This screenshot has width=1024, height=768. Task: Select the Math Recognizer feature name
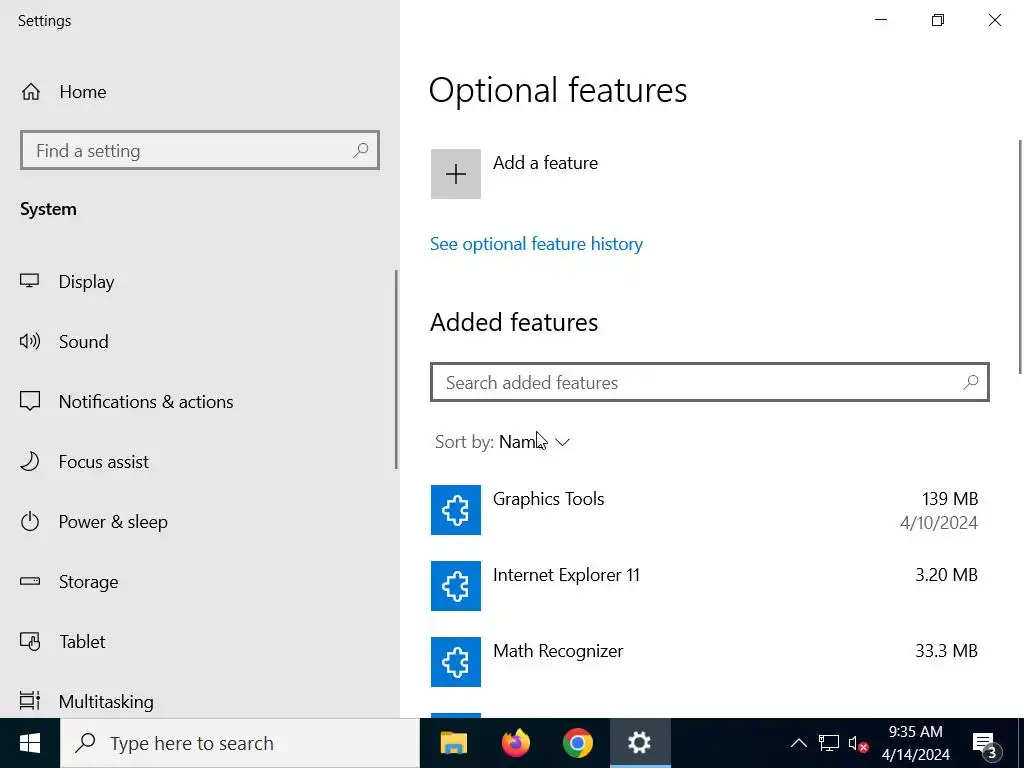[558, 651]
